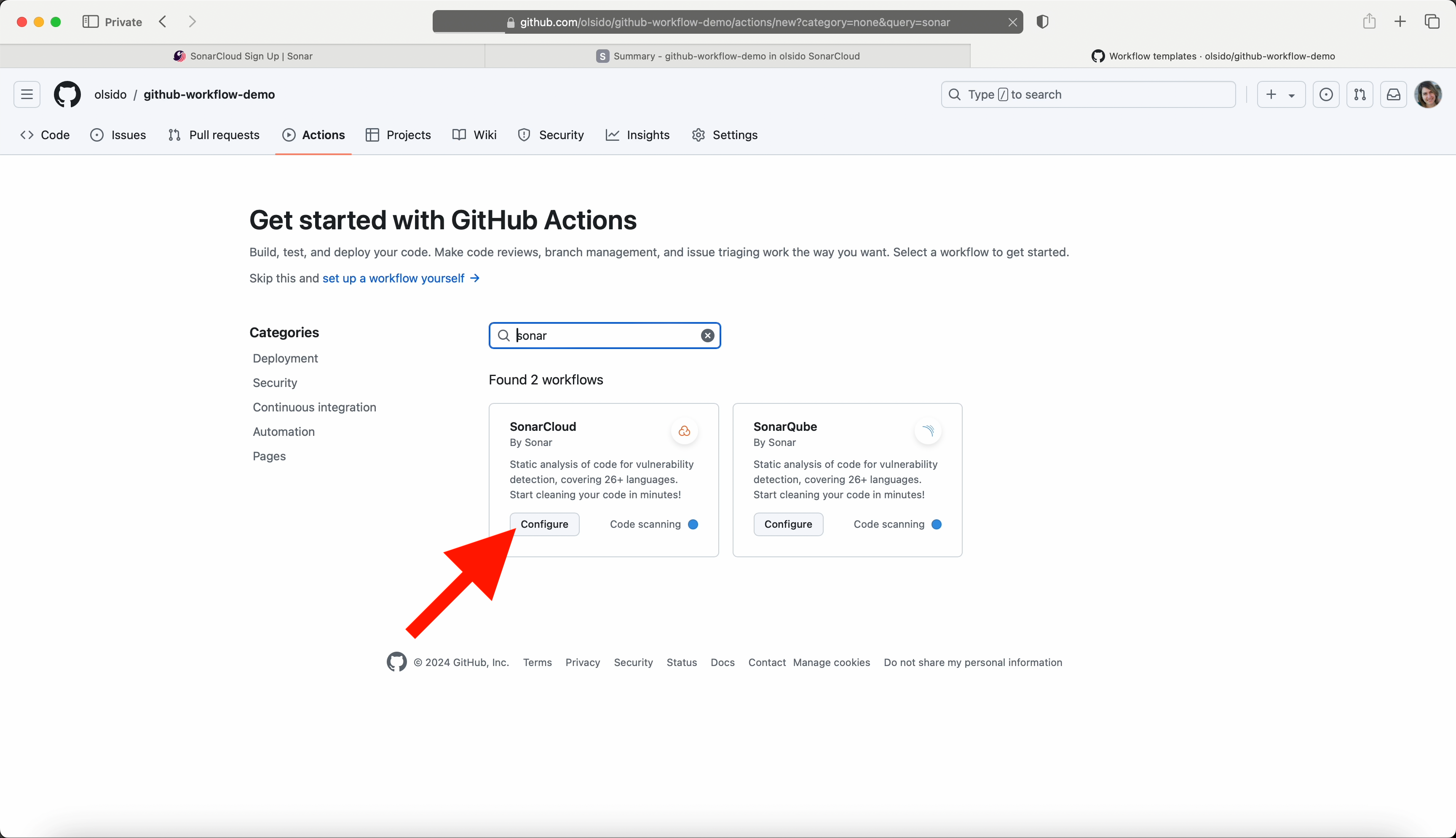
Task: Configure the SonarCloud workflow
Action: coord(544,524)
